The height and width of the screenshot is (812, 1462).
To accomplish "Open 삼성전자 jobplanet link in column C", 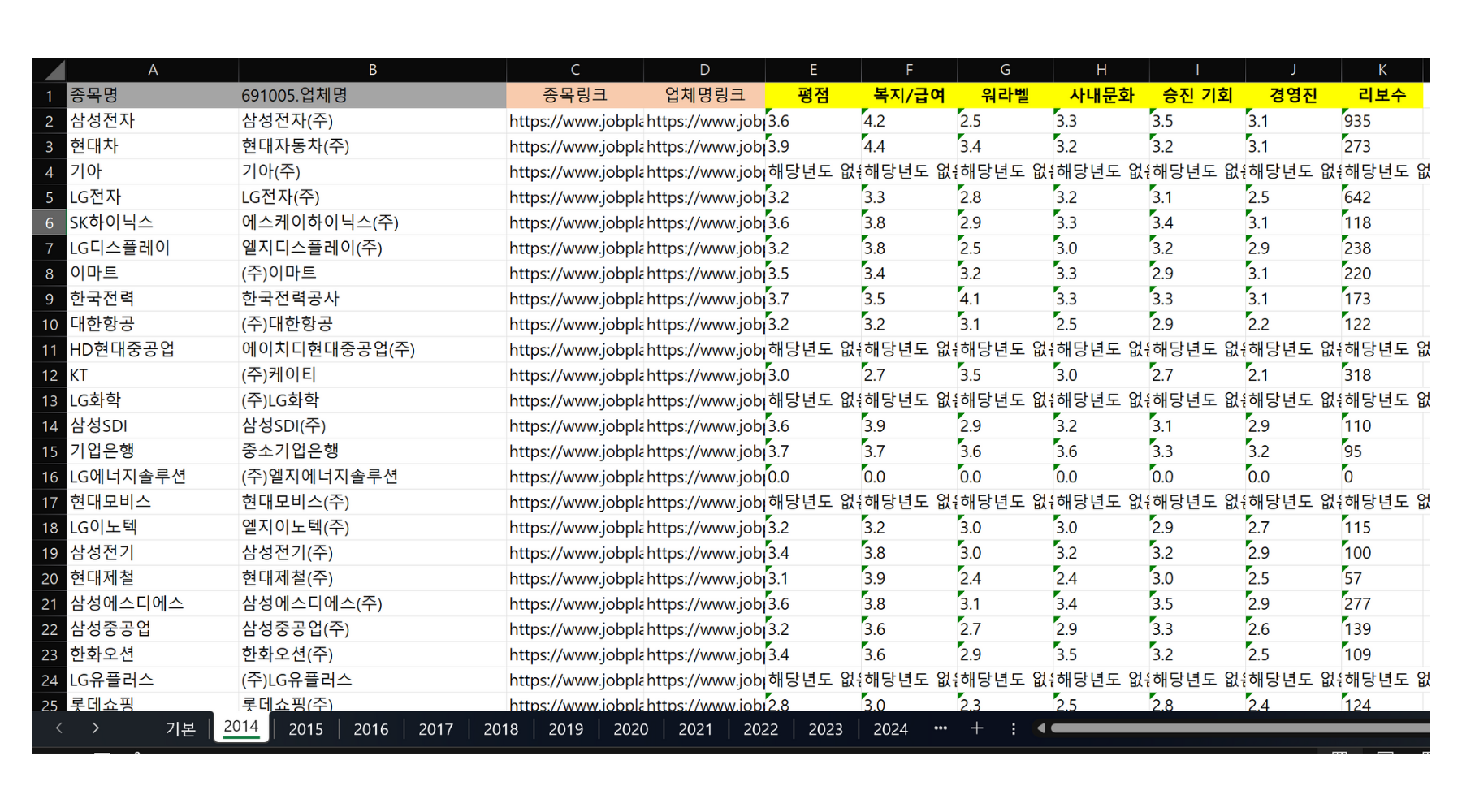I will coord(575,122).
